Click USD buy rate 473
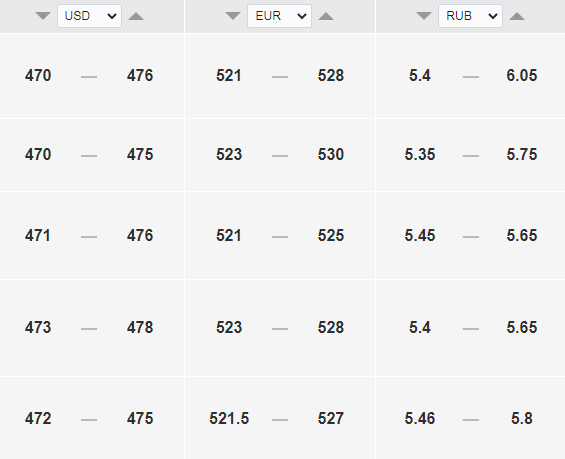 click(38, 327)
